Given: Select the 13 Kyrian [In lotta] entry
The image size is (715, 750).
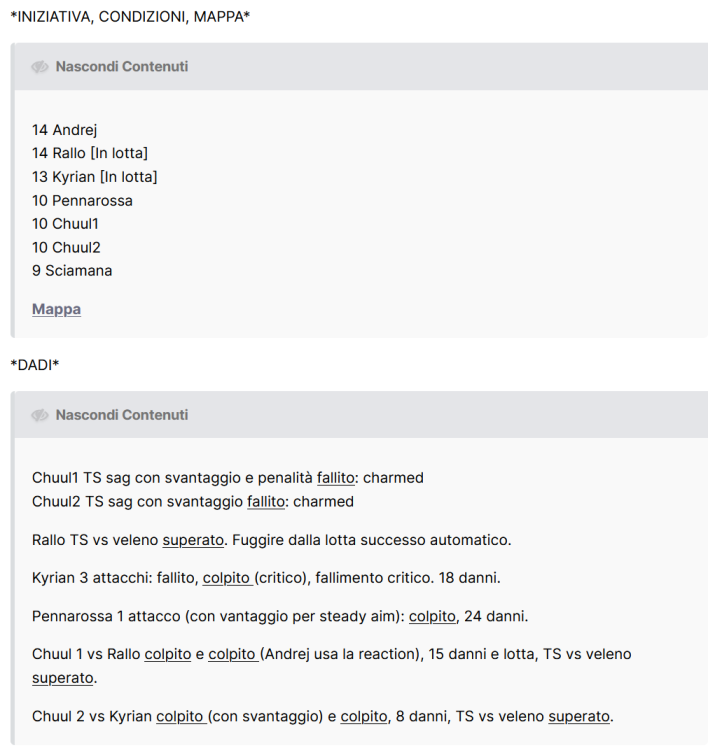Looking at the screenshot, I should point(95,177).
